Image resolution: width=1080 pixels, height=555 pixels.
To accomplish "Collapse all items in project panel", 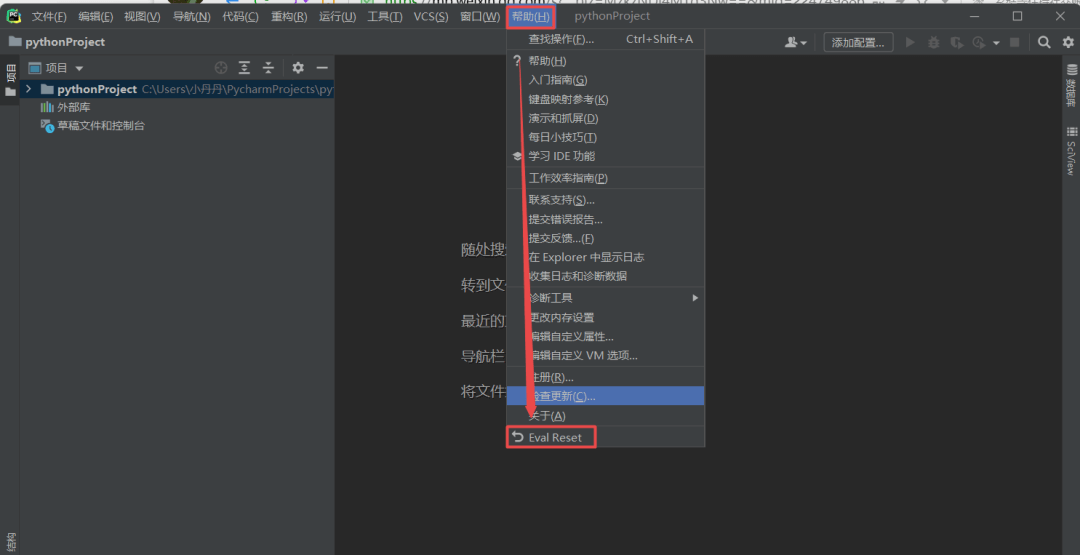I will (268, 68).
